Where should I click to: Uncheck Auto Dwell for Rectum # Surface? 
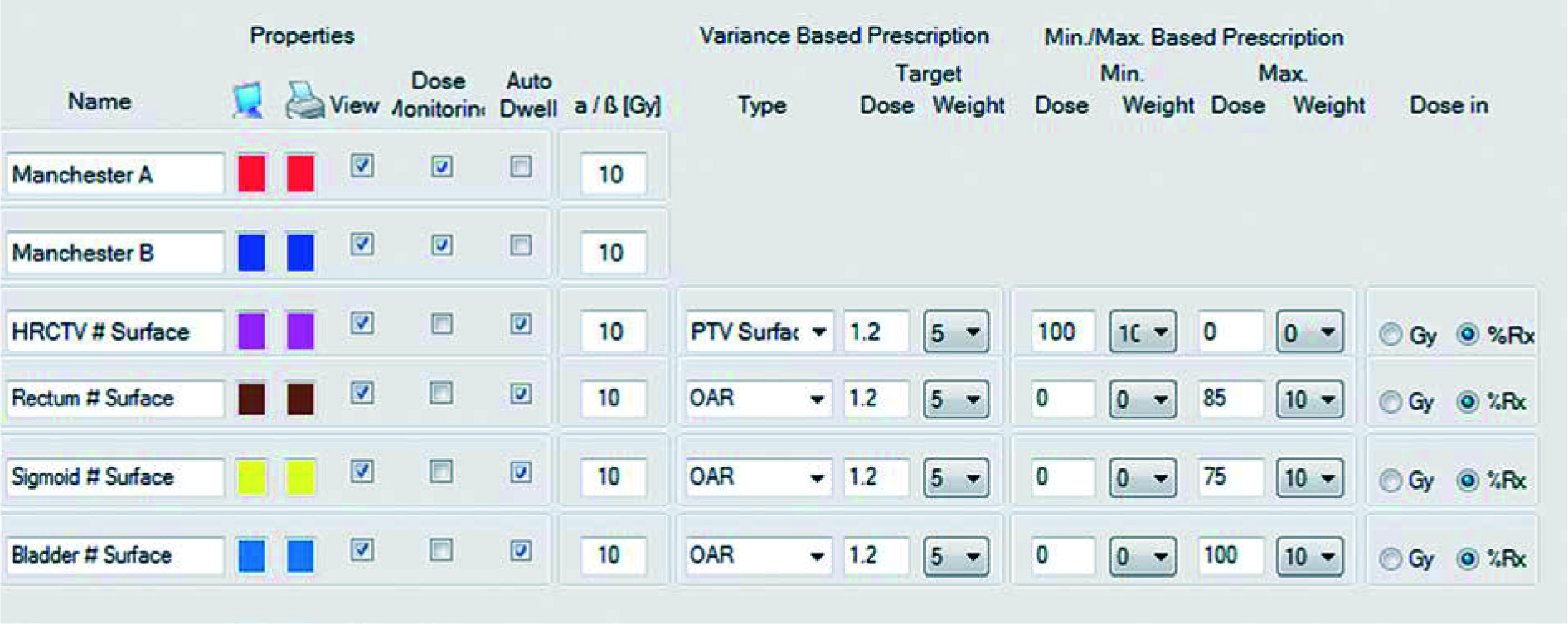[521, 394]
